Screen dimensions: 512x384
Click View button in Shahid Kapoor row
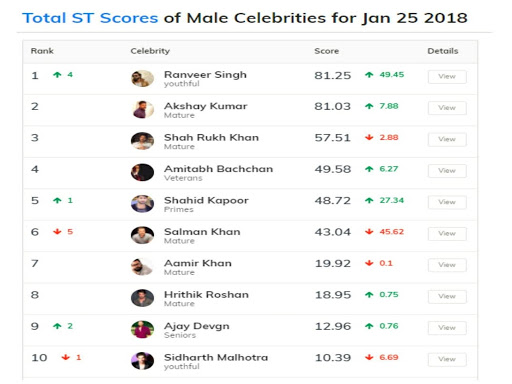coord(447,202)
